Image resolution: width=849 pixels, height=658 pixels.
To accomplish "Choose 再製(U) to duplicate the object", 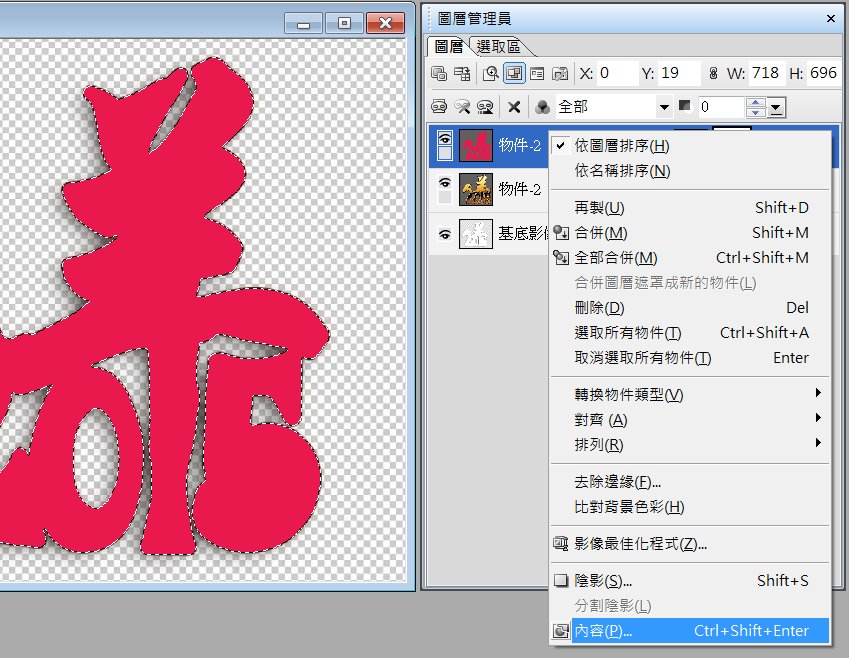I will click(x=690, y=207).
